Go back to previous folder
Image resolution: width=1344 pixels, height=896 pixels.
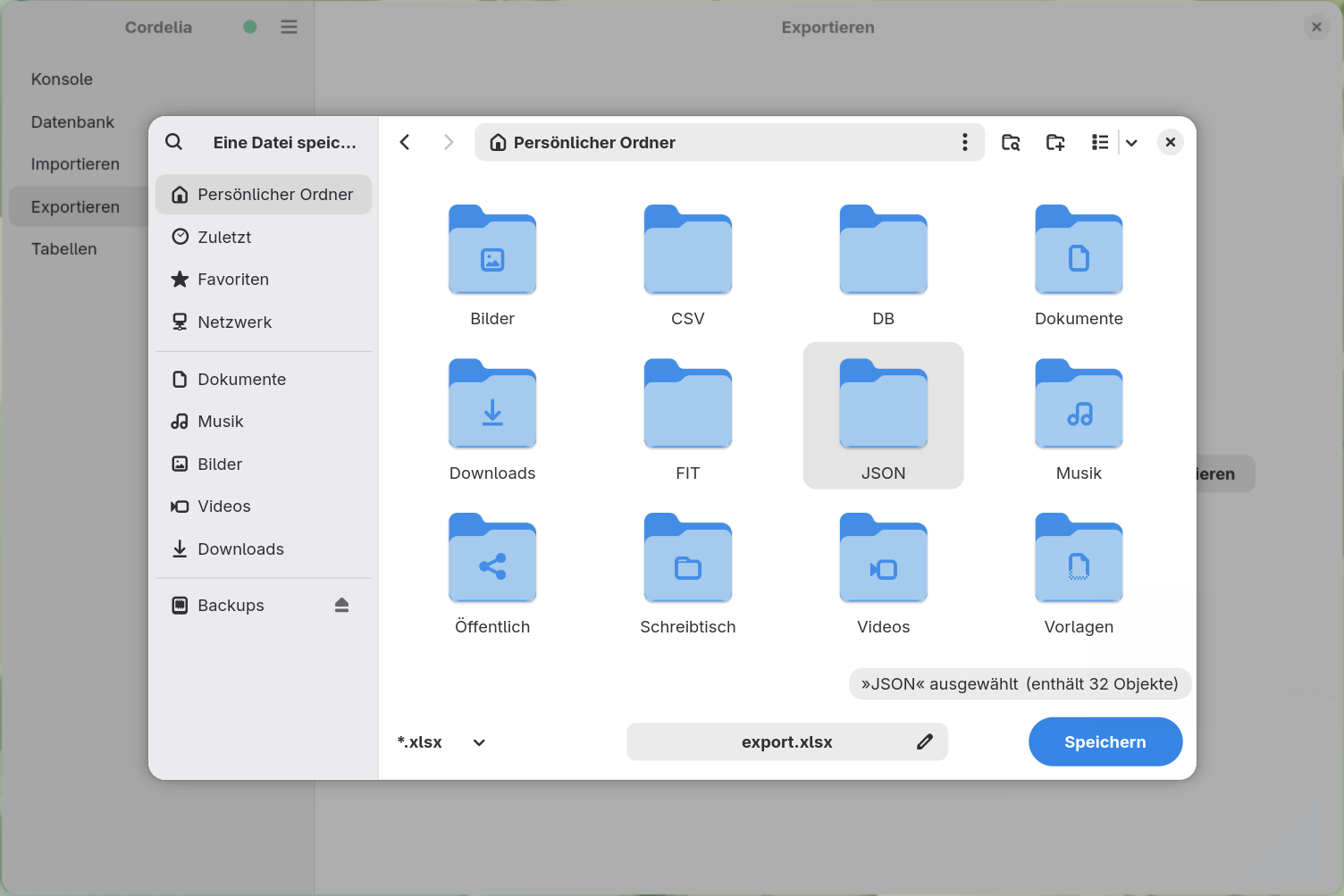(405, 142)
